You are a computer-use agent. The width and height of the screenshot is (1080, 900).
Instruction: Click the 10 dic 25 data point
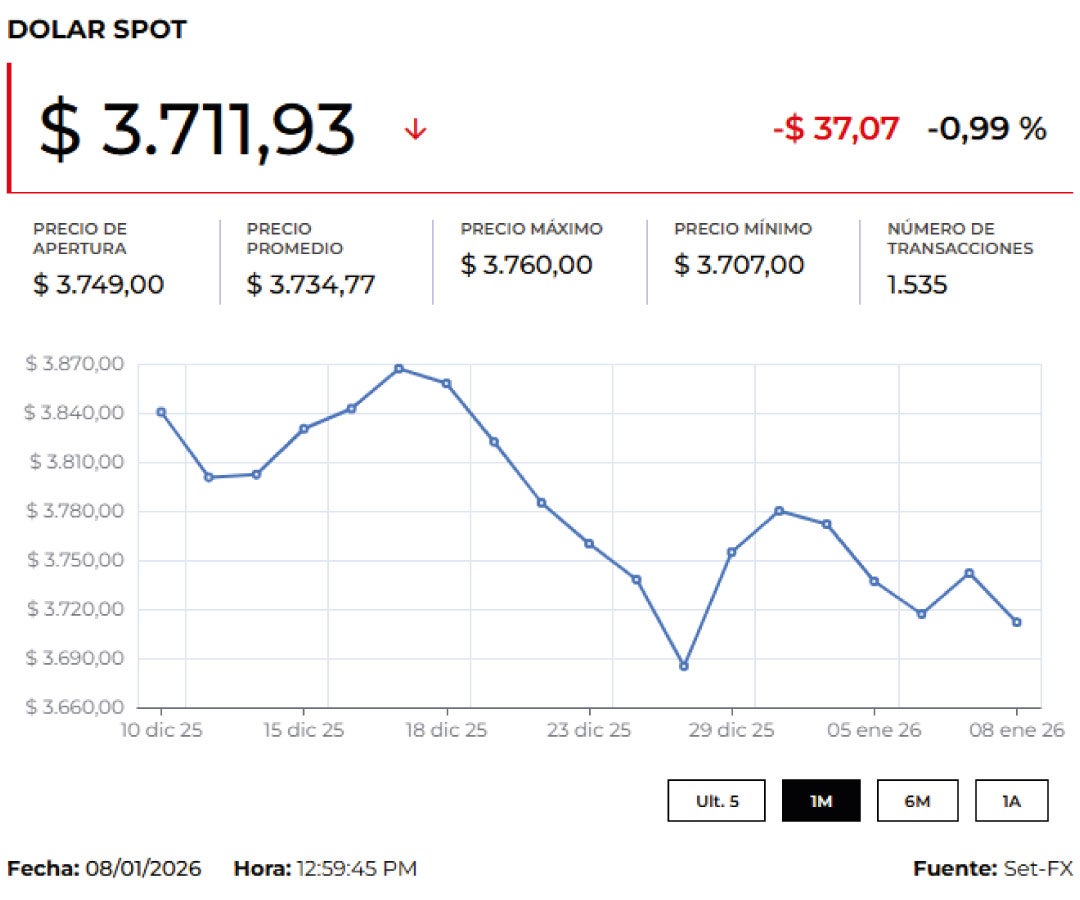pos(161,412)
